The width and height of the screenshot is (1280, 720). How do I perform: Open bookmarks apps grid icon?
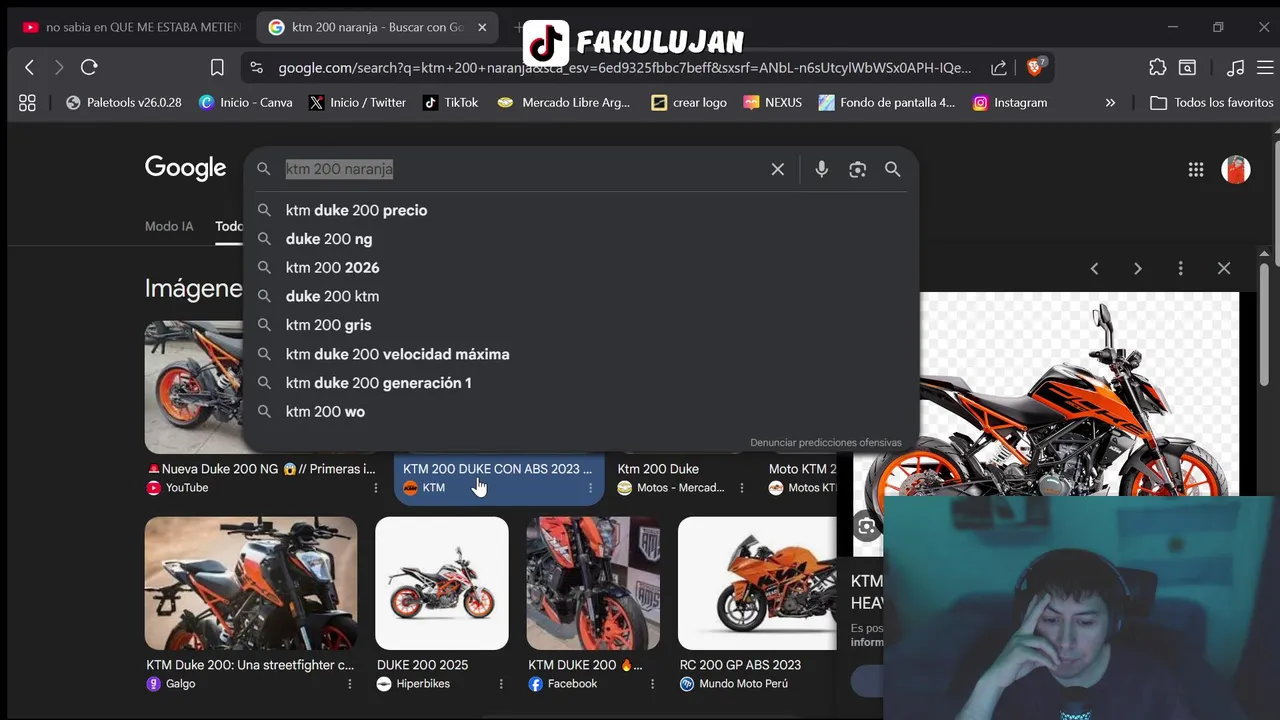point(27,102)
